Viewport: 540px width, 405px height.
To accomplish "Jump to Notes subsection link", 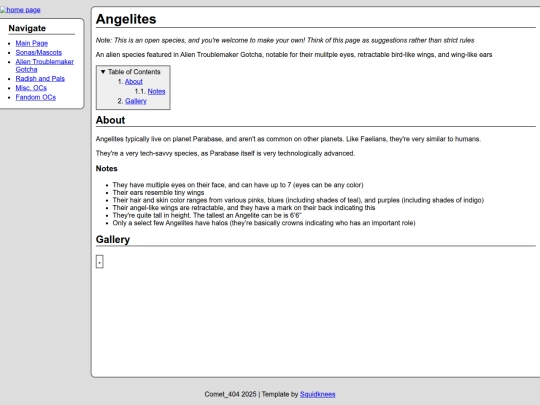I will [x=156, y=91].
